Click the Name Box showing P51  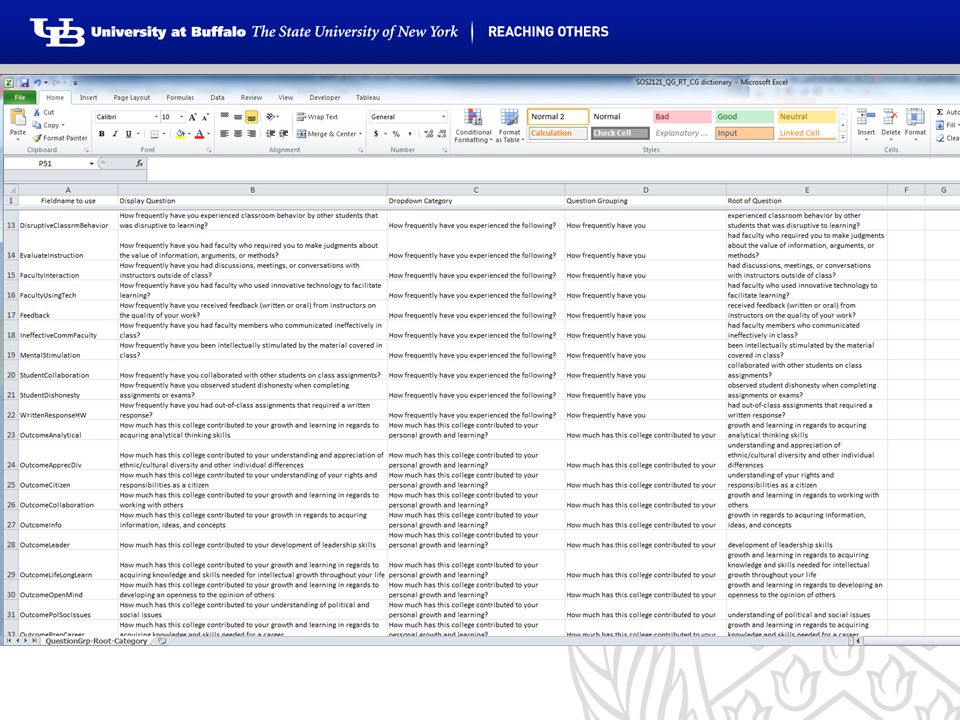click(x=46, y=163)
